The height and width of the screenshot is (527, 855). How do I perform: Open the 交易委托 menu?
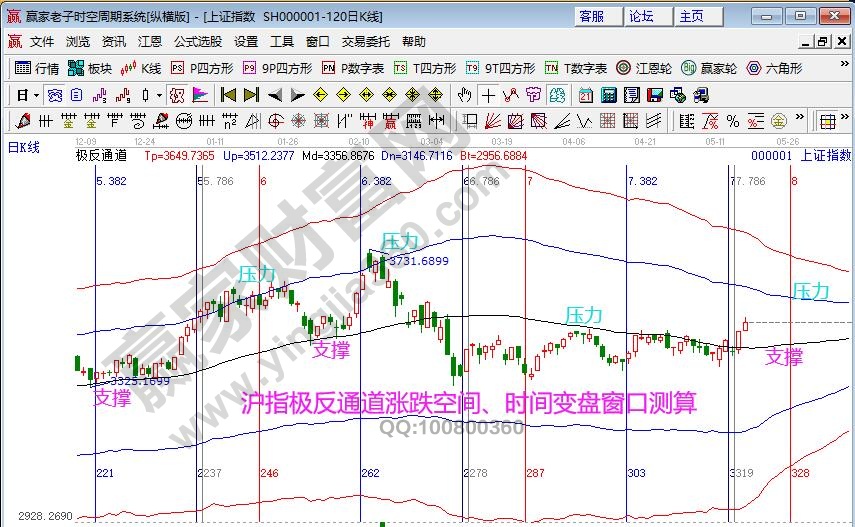[366, 42]
